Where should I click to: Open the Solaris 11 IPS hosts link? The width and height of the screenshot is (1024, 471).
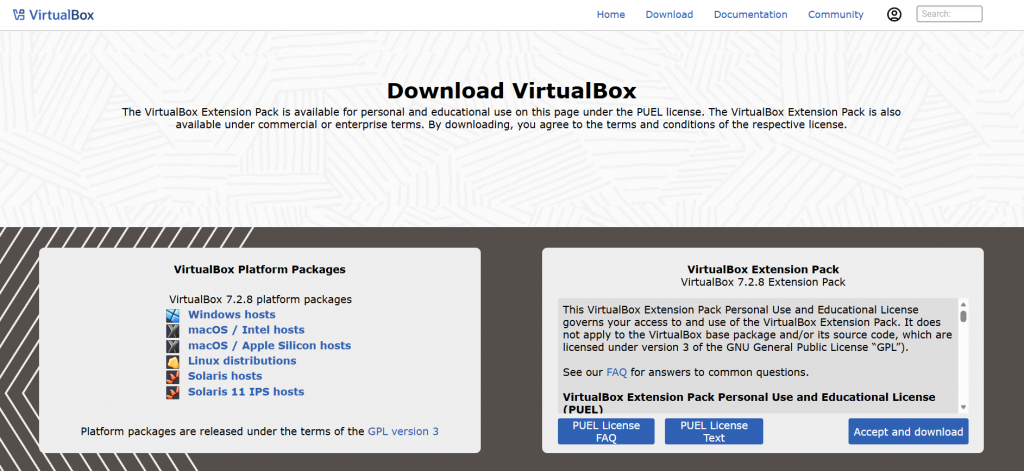coord(246,392)
